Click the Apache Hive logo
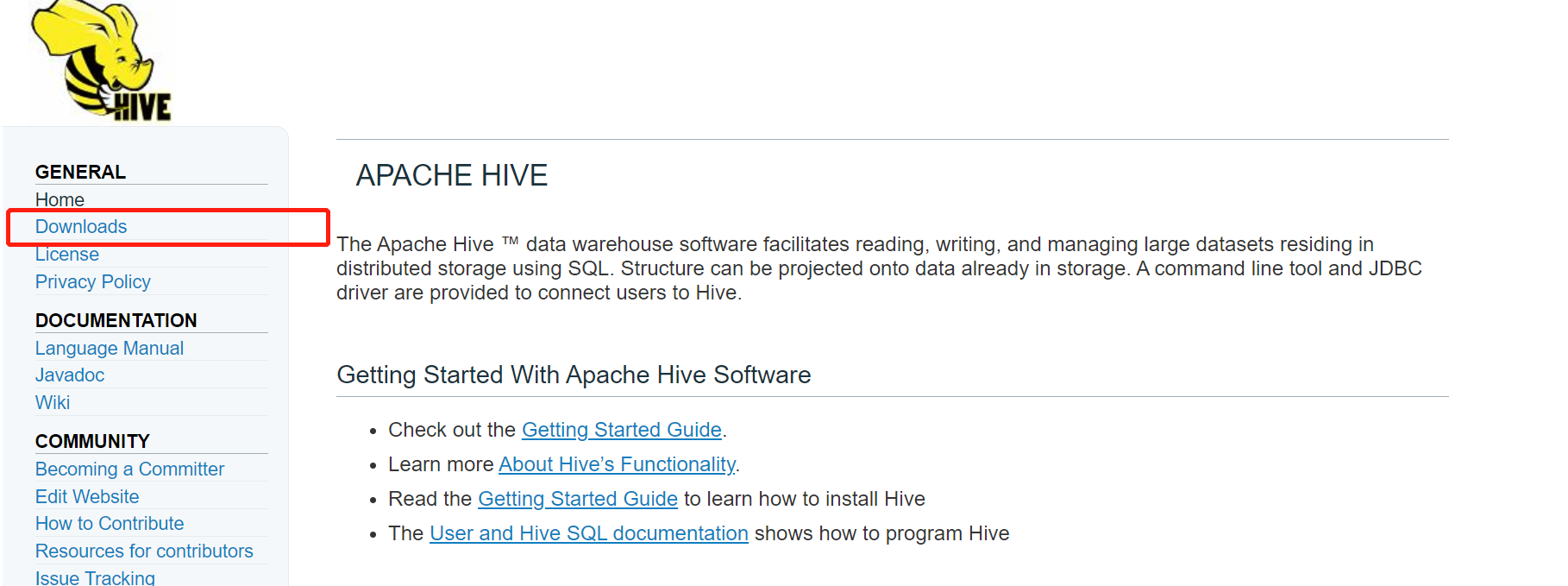Image resolution: width=1568 pixels, height=586 pixels. pyautogui.click(x=101, y=60)
